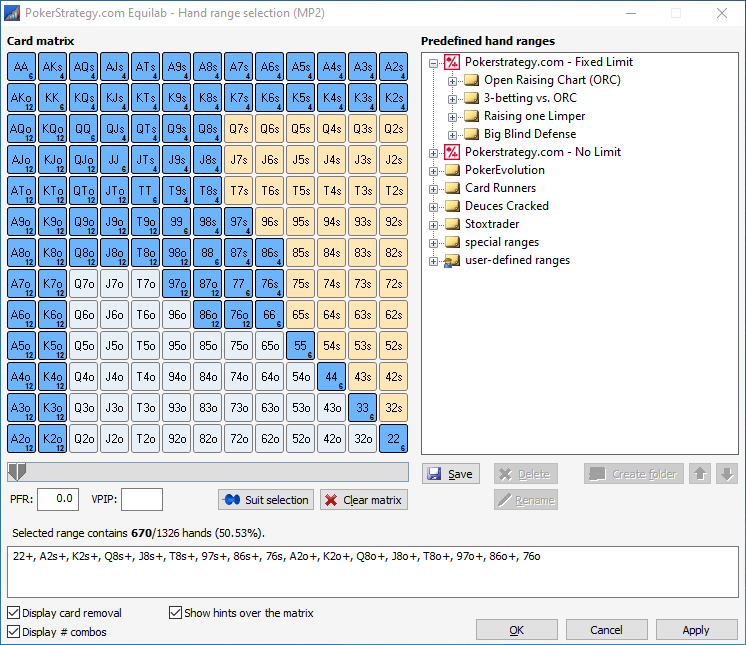Click the No Limit red card icon
The width and height of the screenshot is (746, 645).
point(452,152)
